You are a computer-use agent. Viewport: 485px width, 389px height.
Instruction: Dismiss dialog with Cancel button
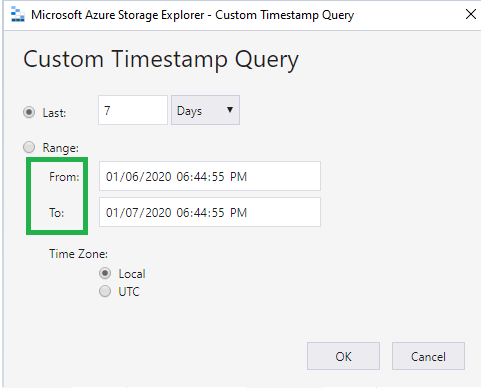click(x=428, y=356)
